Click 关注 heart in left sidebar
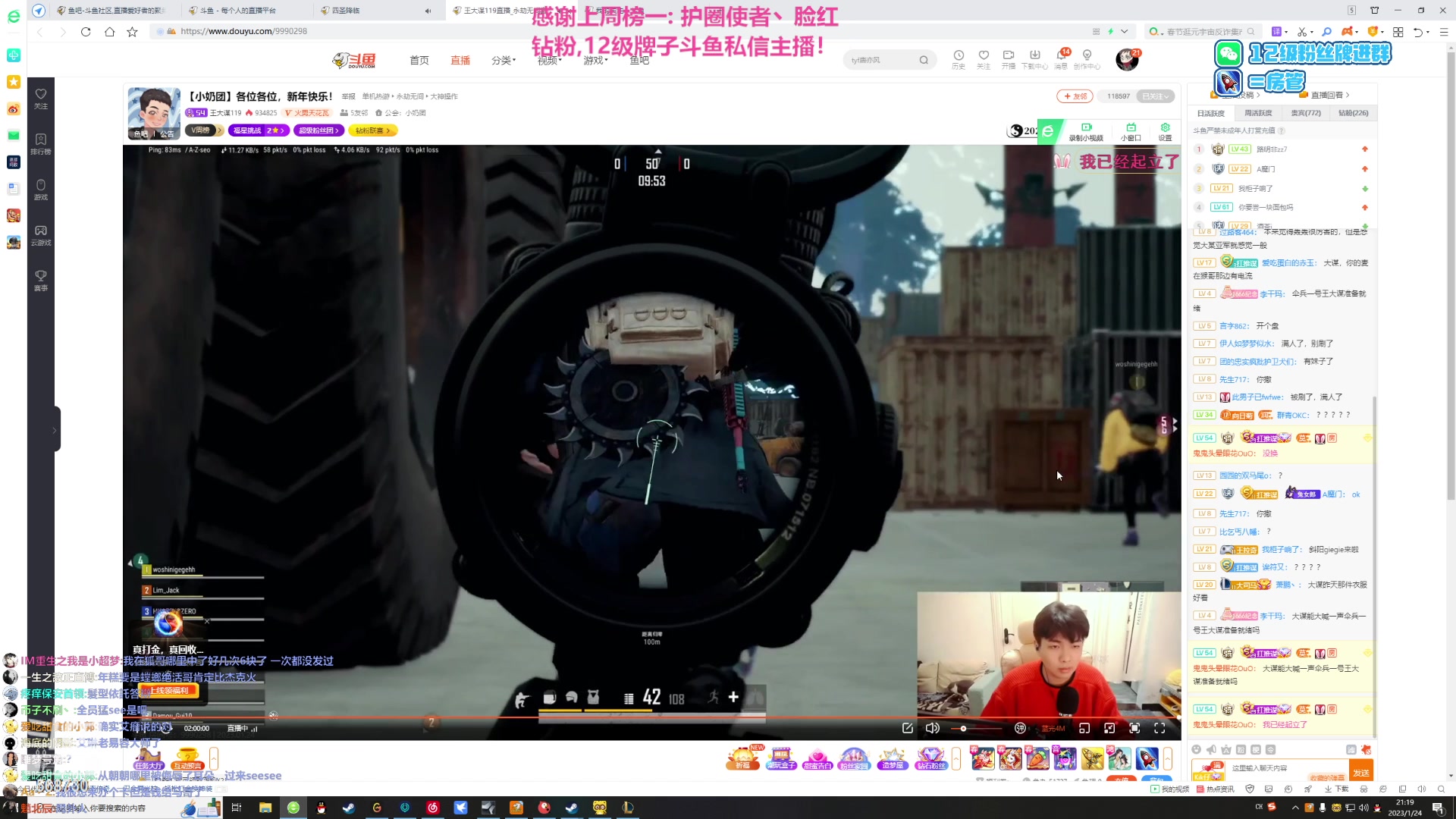This screenshot has height=819, width=1456. (41, 99)
